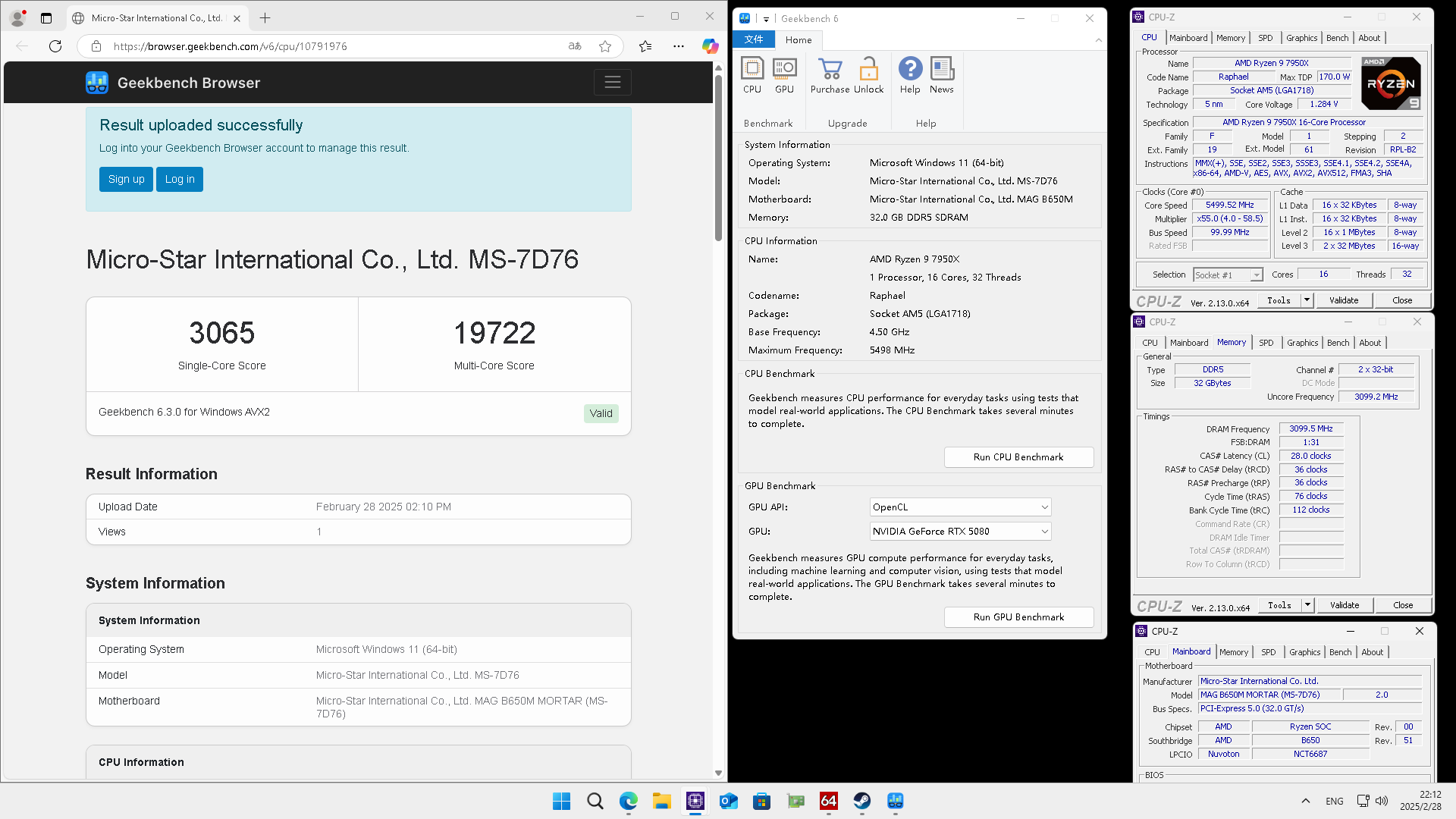
Task: Open taskbar Search
Action: (x=595, y=801)
